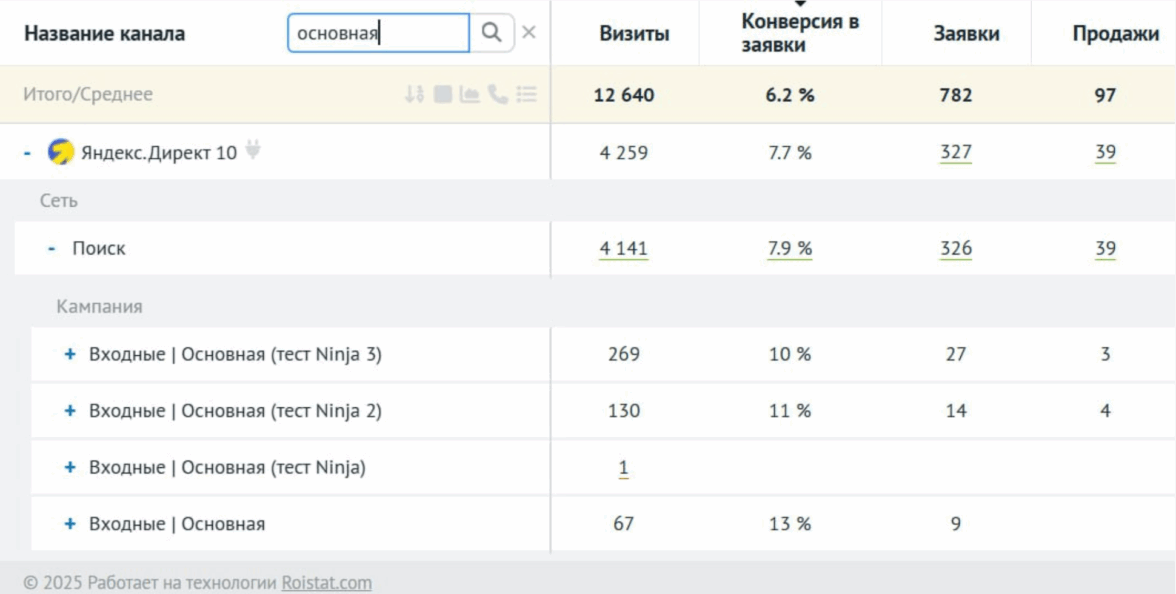Click the phone calls icon in totals row
The height and width of the screenshot is (594, 1176).
pos(498,95)
